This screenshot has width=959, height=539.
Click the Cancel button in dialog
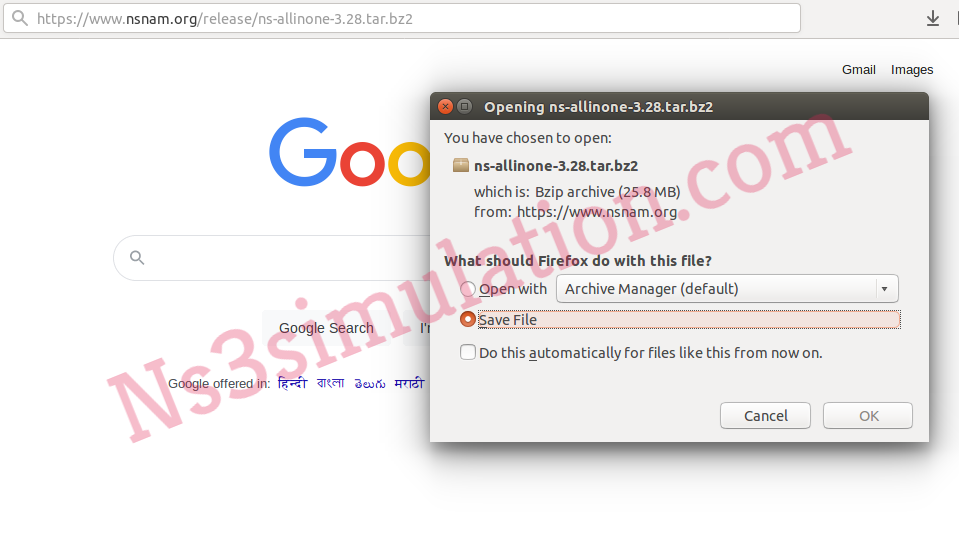pyautogui.click(x=765, y=416)
